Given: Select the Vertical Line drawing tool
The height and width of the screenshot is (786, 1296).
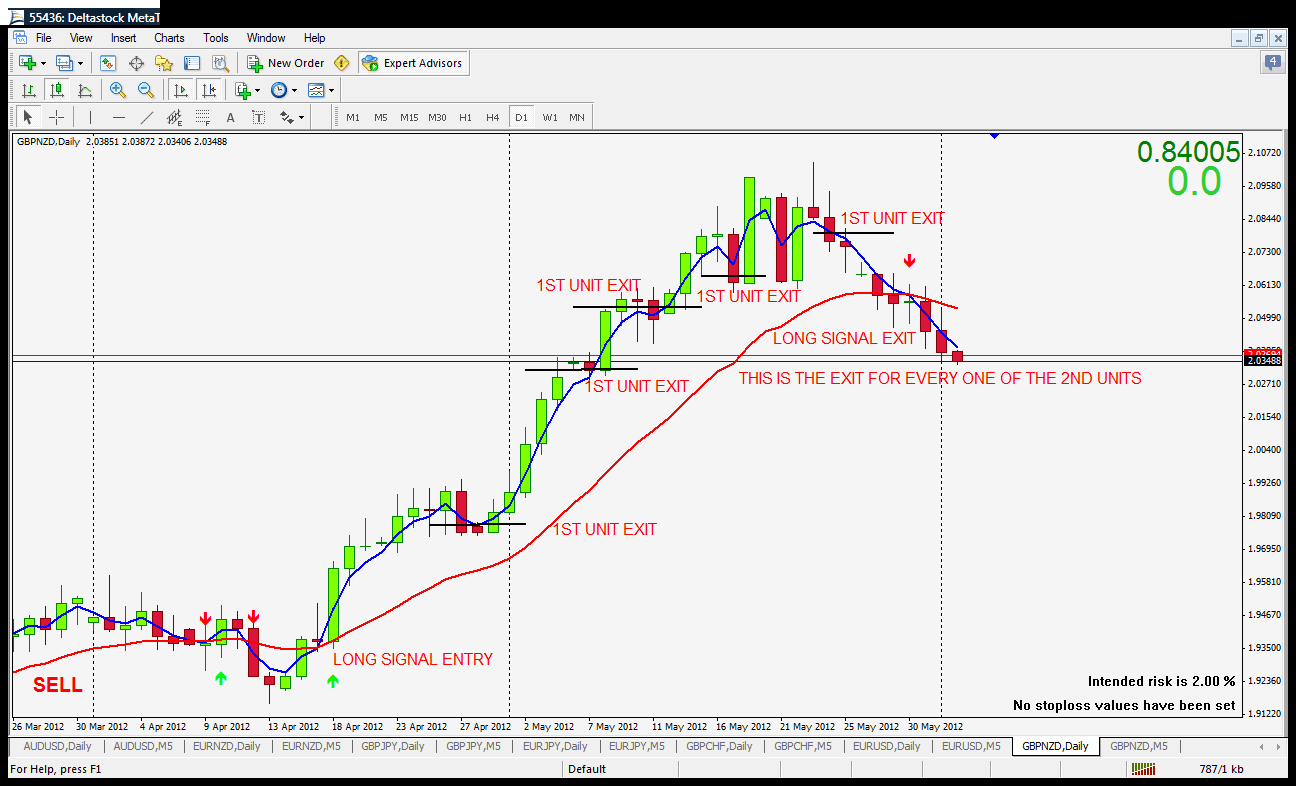Looking at the screenshot, I should click(x=90, y=117).
